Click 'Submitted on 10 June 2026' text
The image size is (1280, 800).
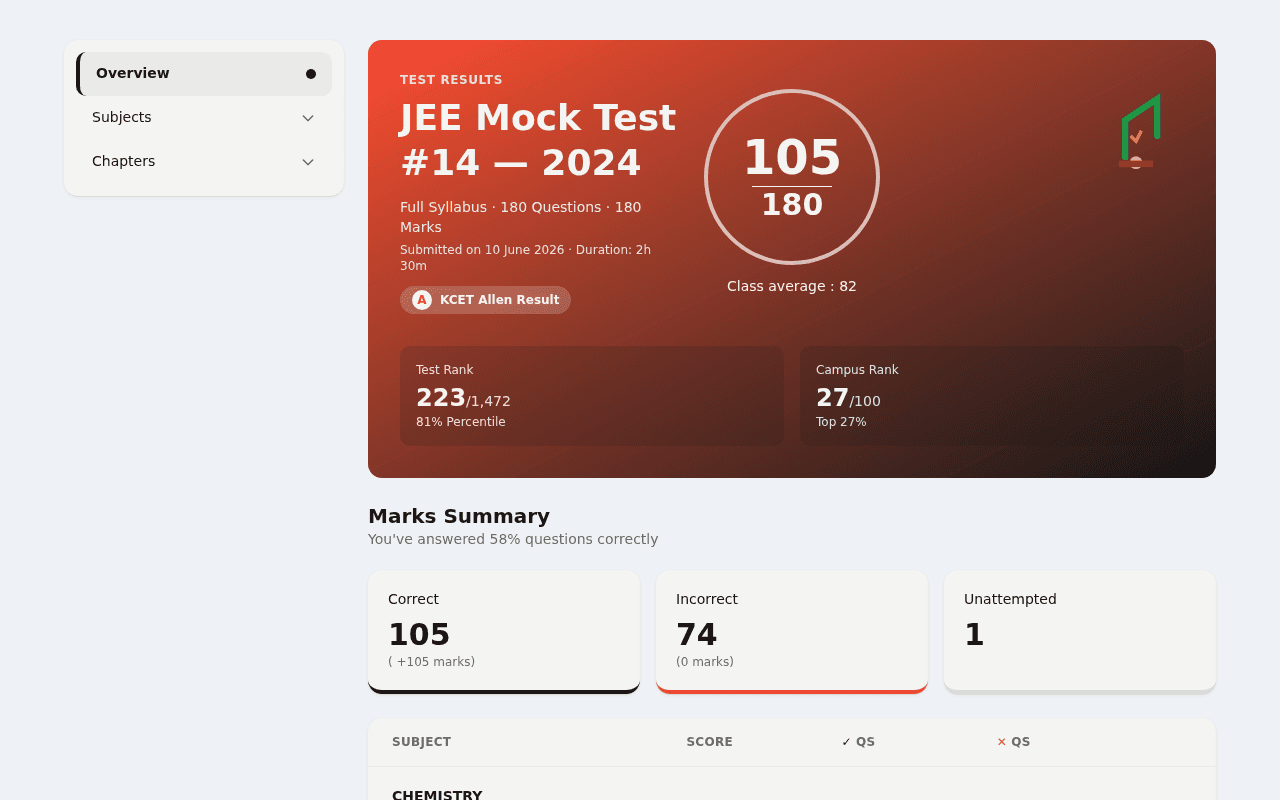(x=482, y=250)
